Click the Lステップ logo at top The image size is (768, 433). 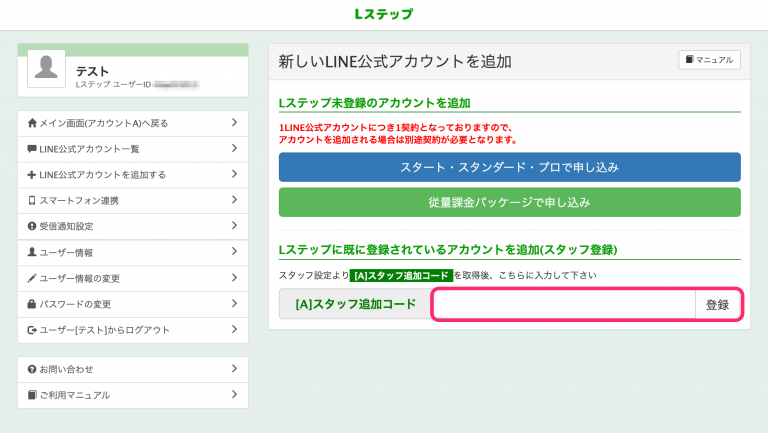(384, 14)
